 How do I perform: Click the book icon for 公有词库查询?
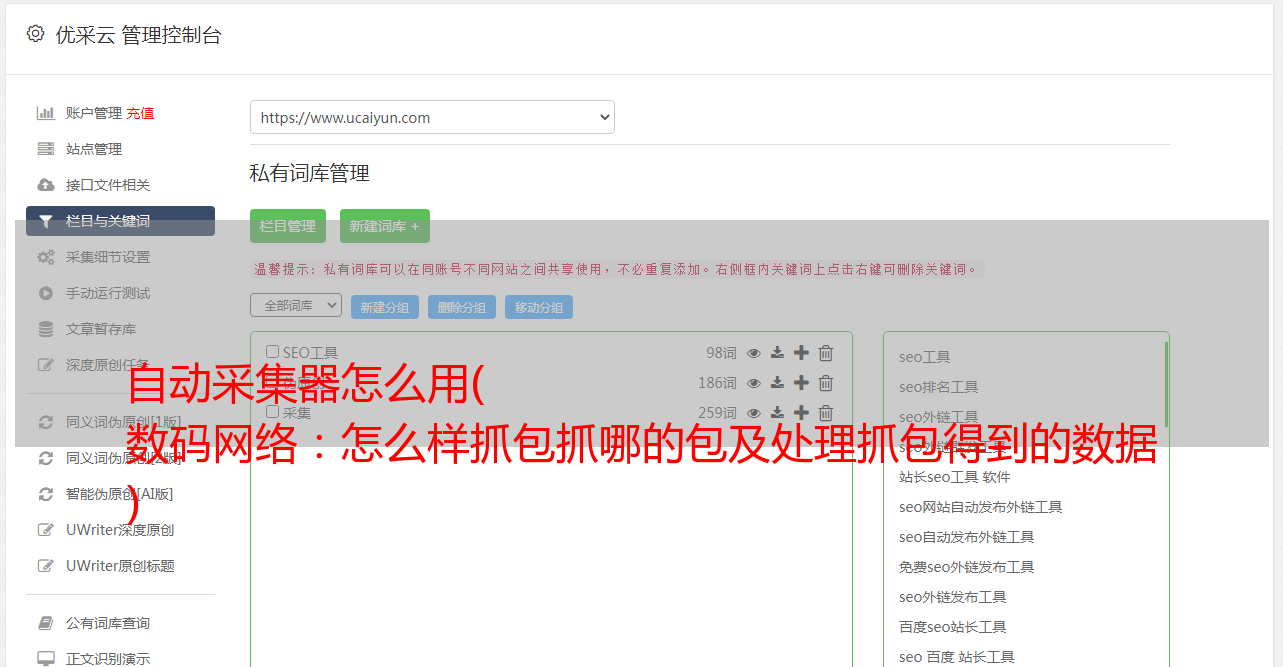click(x=45, y=623)
